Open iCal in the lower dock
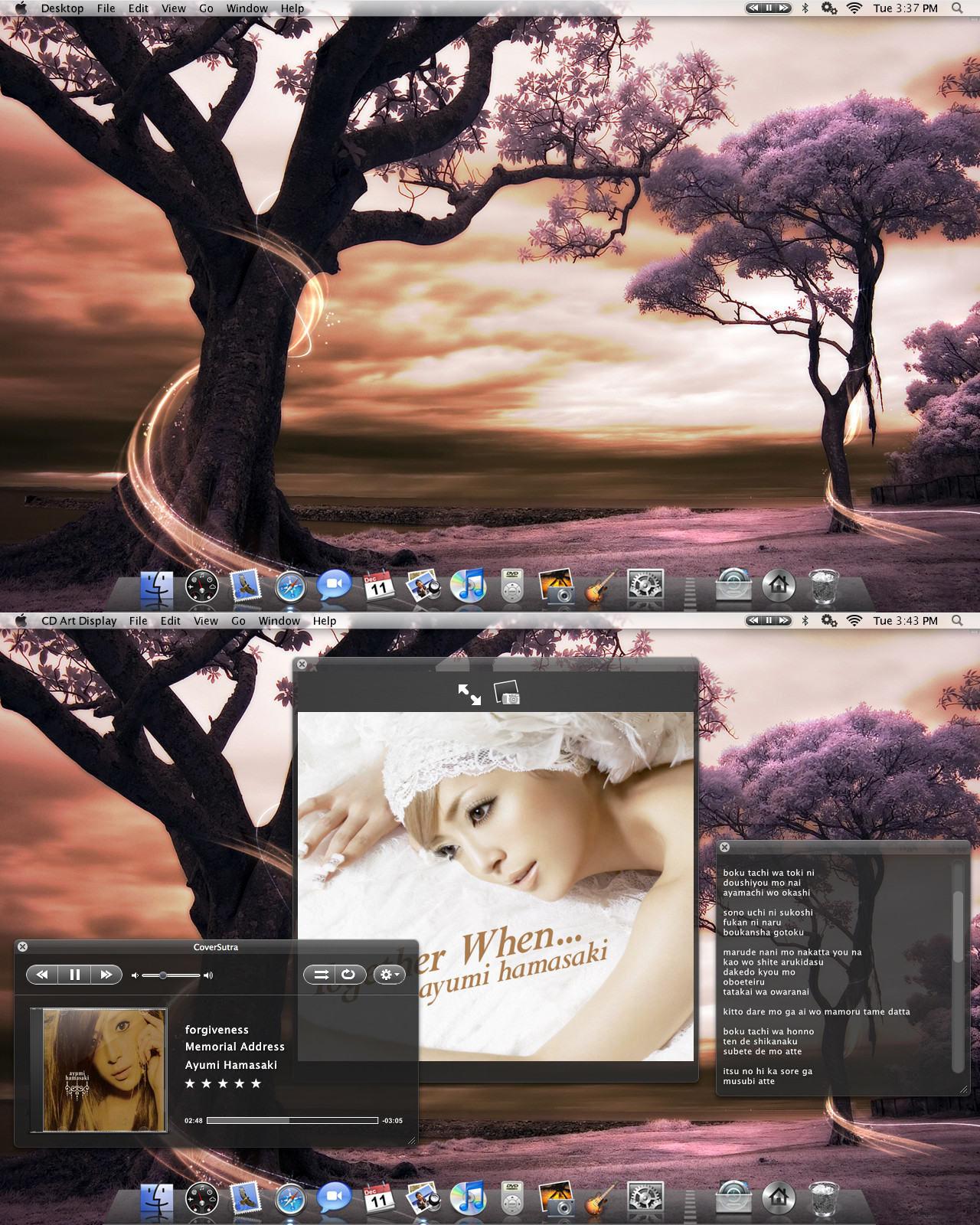This screenshot has height=1225, width=980. (x=379, y=1200)
